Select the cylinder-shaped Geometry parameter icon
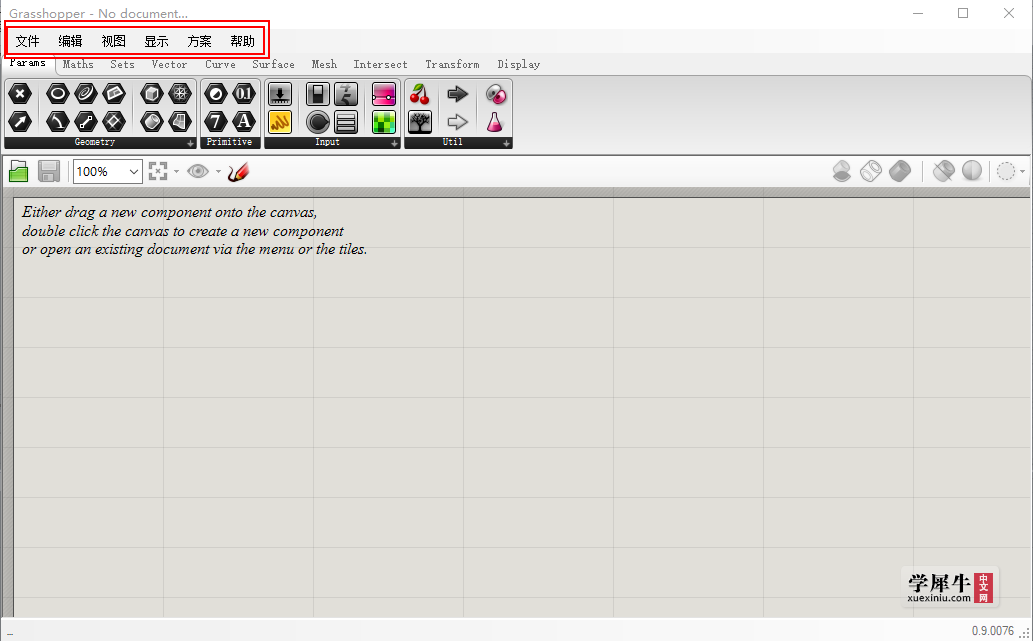Screen dimensions: 1033x641 152,121
